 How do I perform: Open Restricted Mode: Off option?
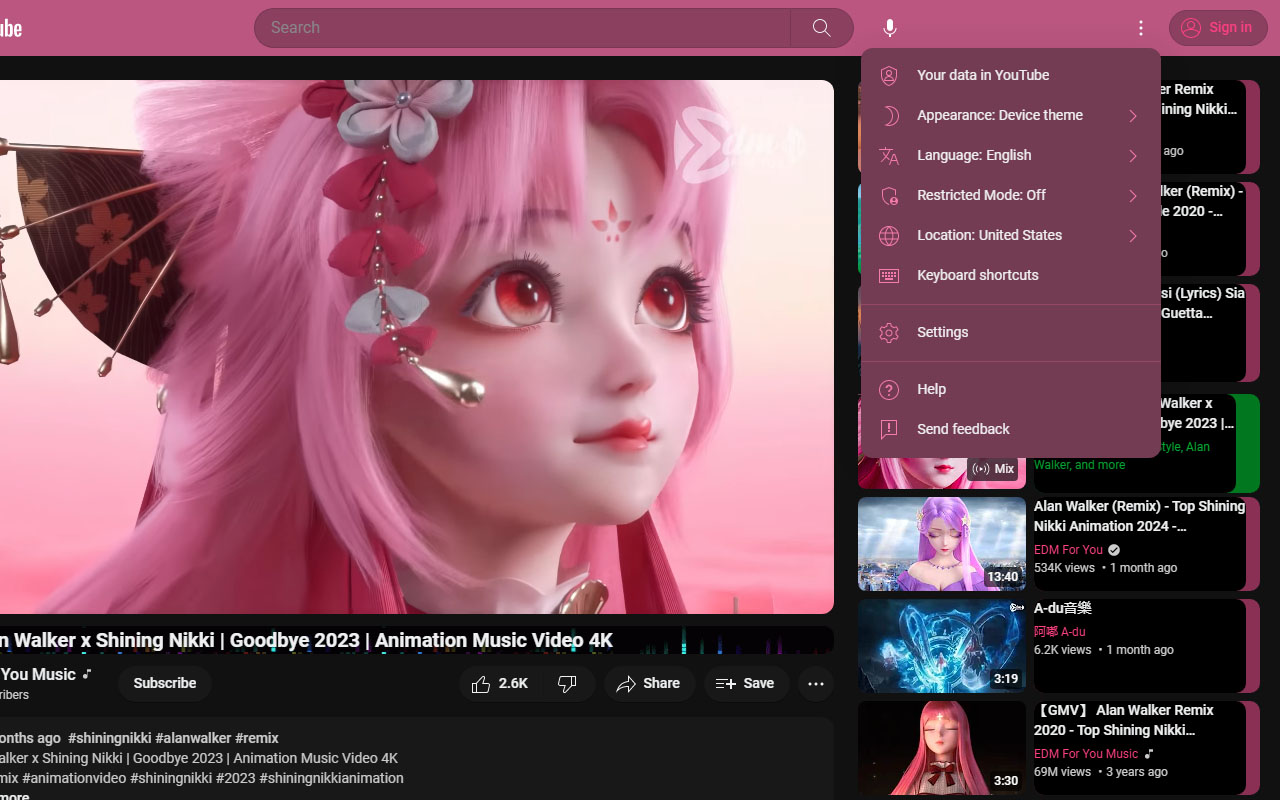tap(1010, 195)
